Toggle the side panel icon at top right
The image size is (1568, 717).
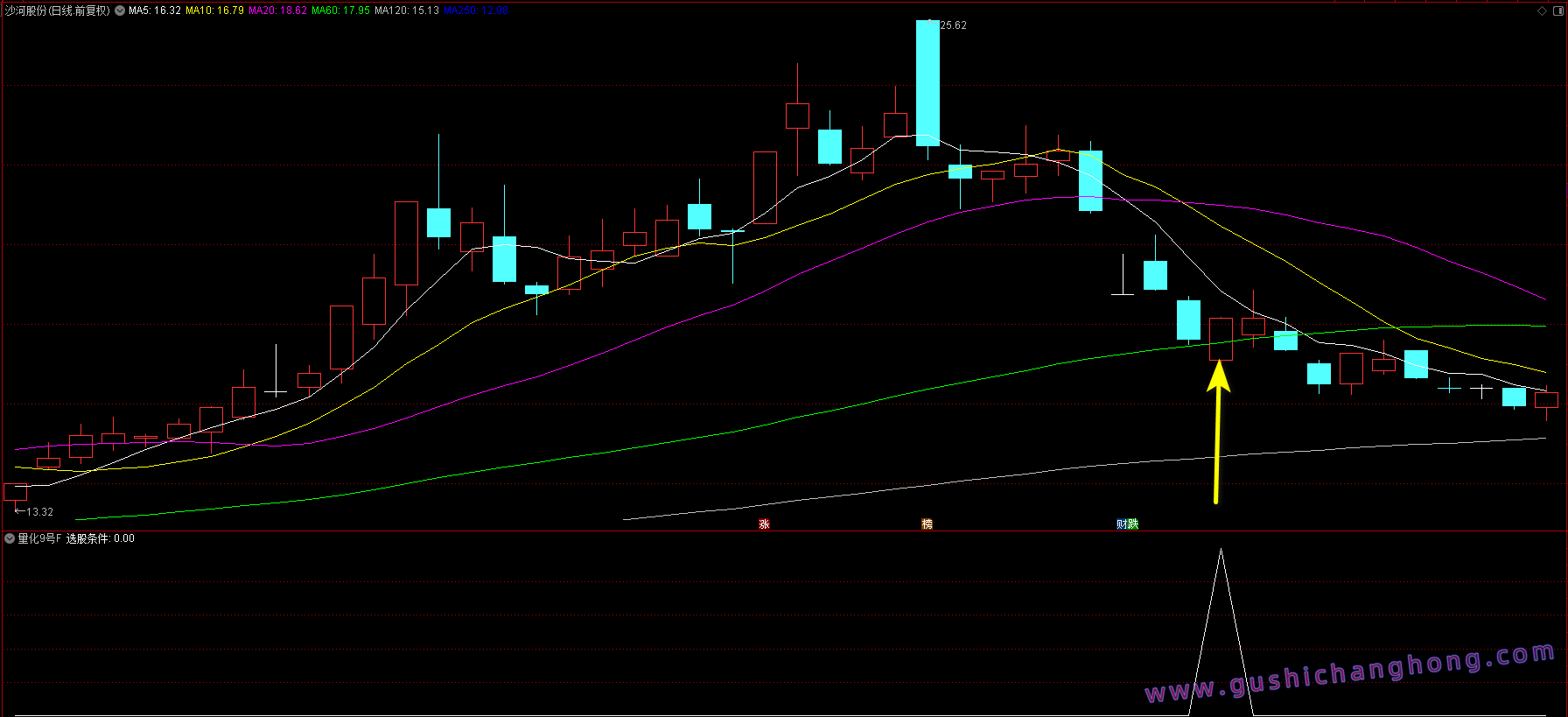1556,11
